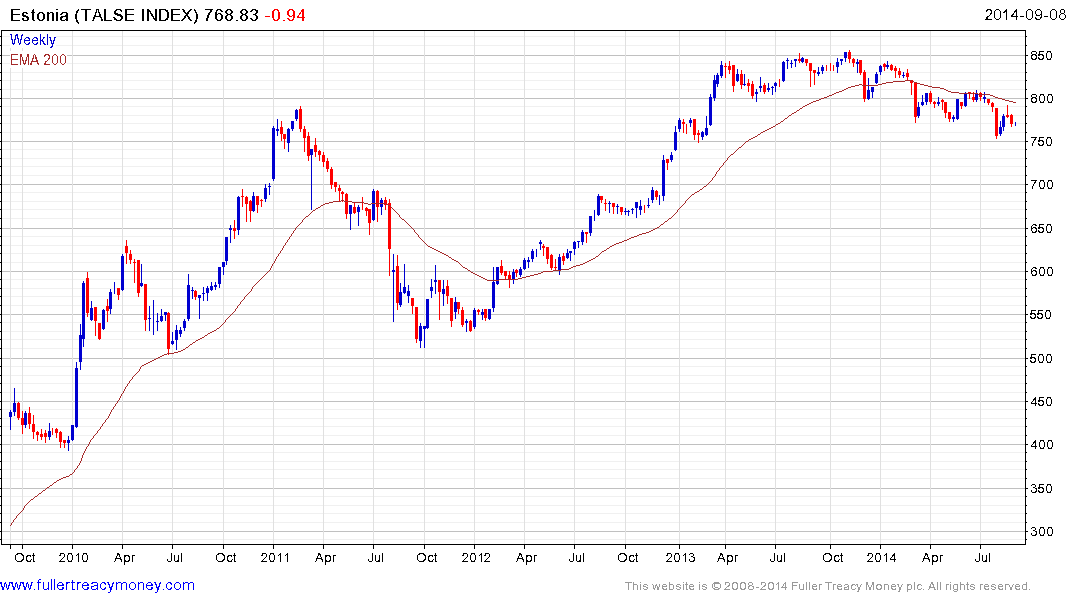
Task: Click the 500 price axis label
Action: click(x=1041, y=359)
